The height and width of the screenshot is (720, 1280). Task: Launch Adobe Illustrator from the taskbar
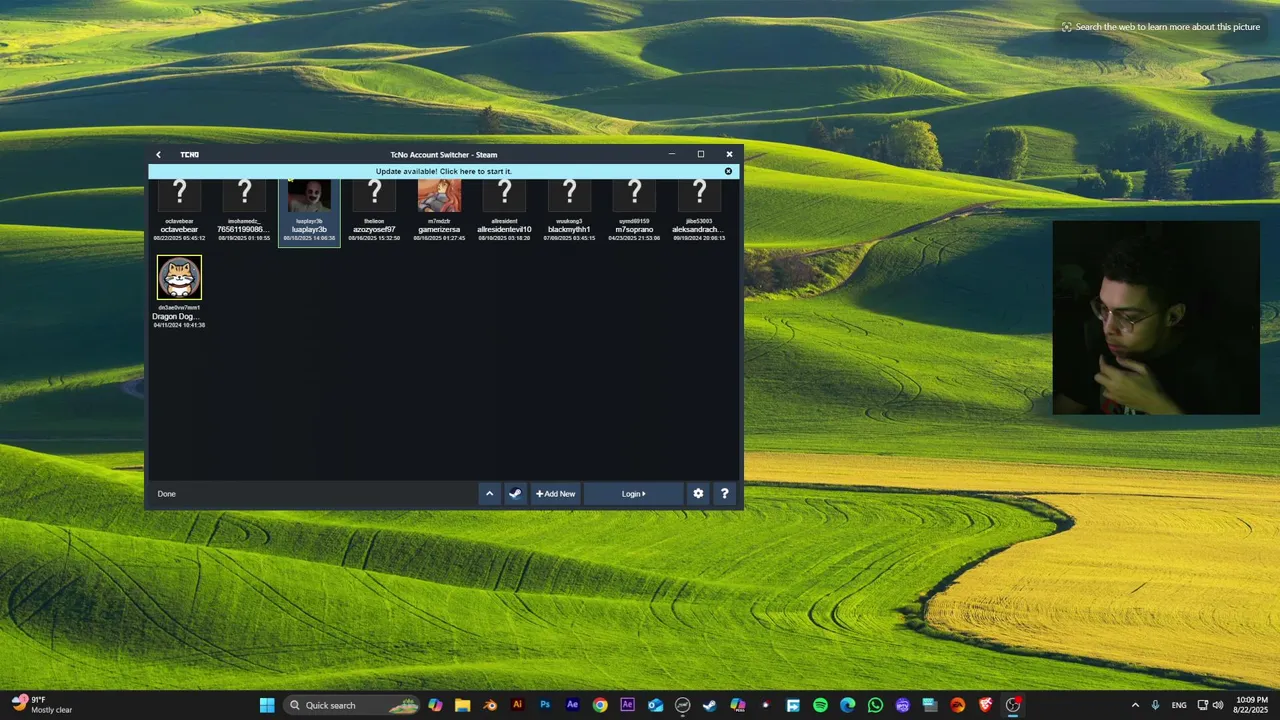tap(517, 705)
